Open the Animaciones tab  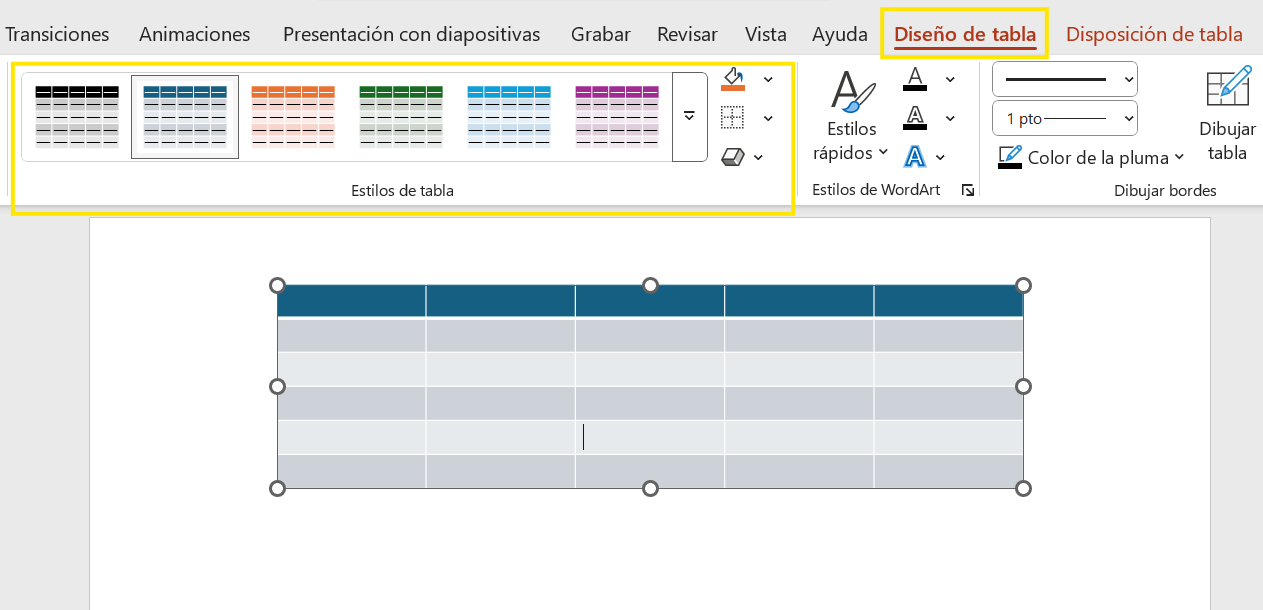pos(194,34)
